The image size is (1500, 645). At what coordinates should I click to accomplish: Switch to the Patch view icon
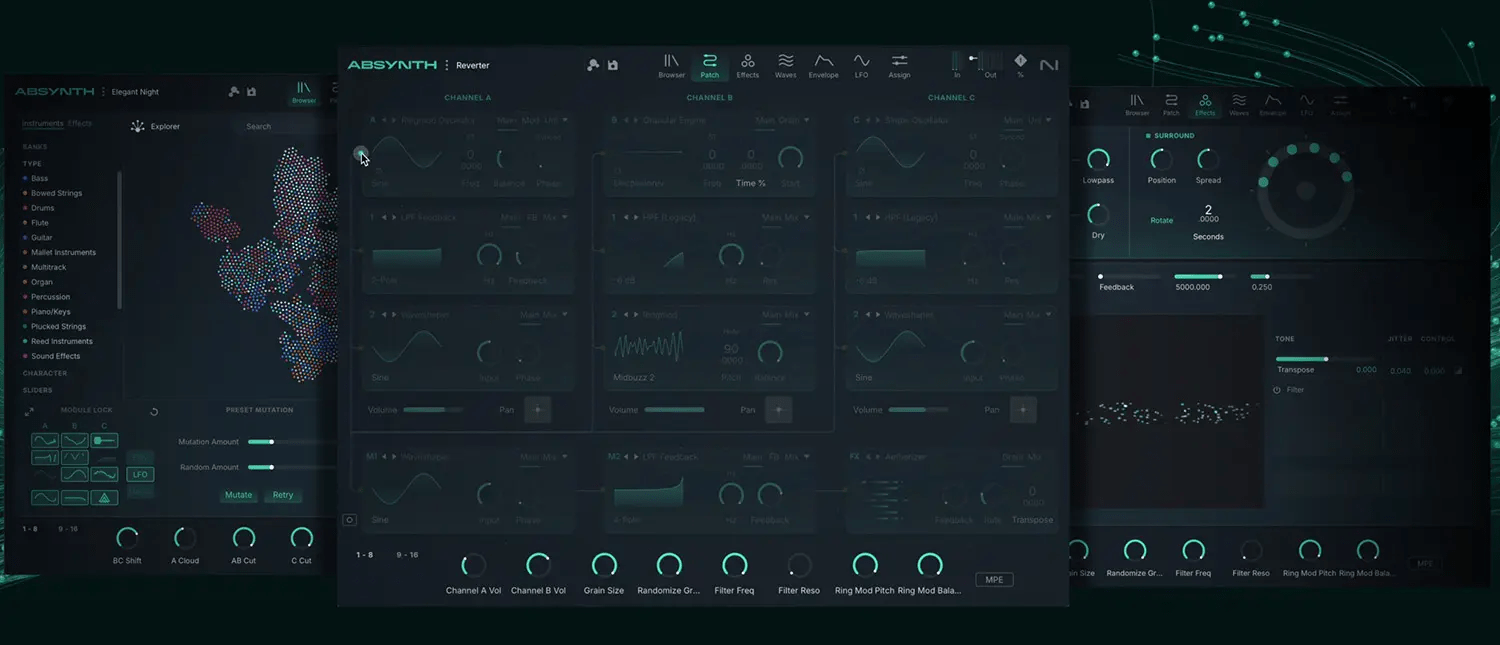click(709, 66)
